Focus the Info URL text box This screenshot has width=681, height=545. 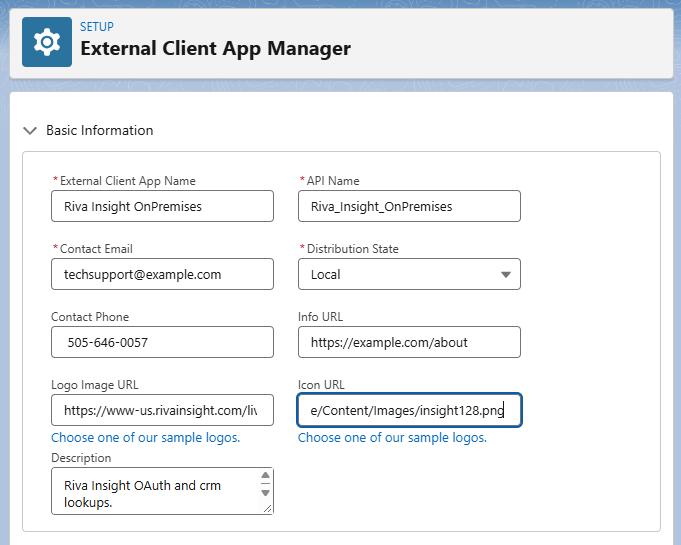409,342
